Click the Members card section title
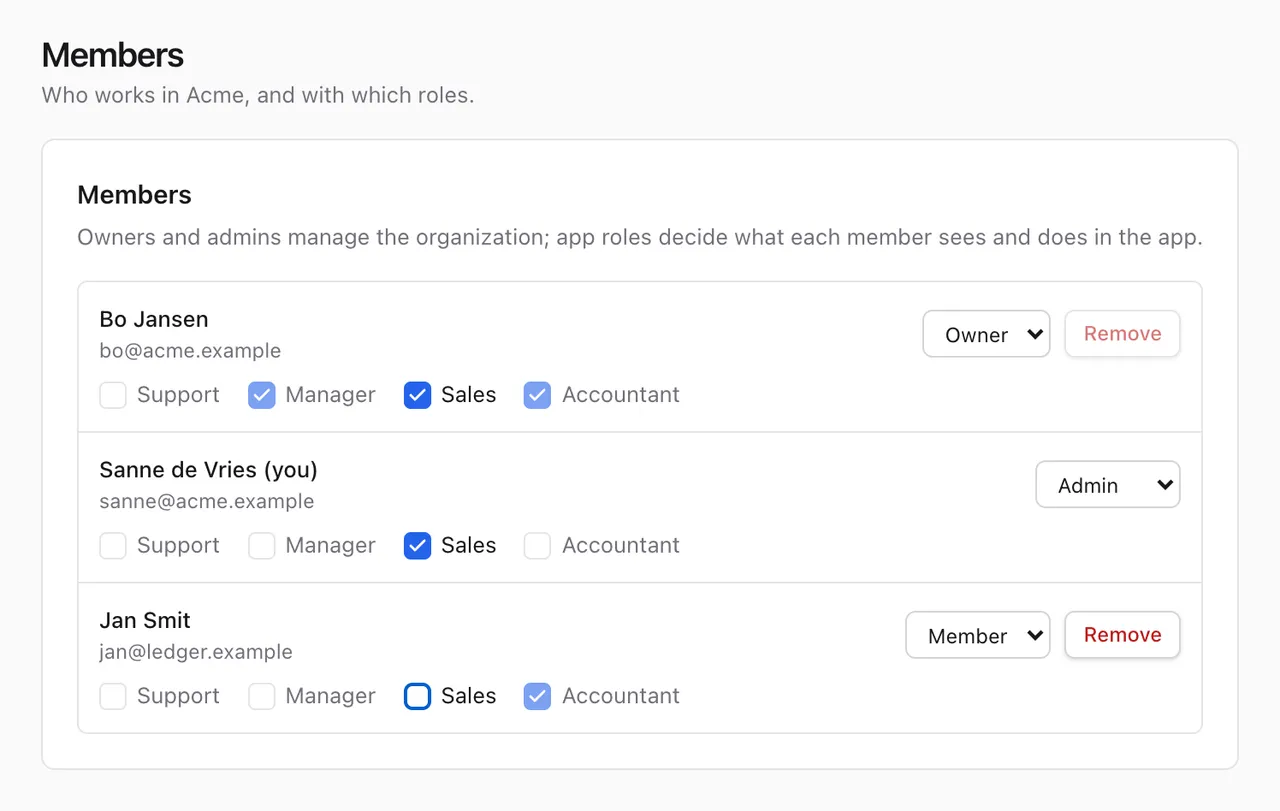1280x811 pixels. 134,195
